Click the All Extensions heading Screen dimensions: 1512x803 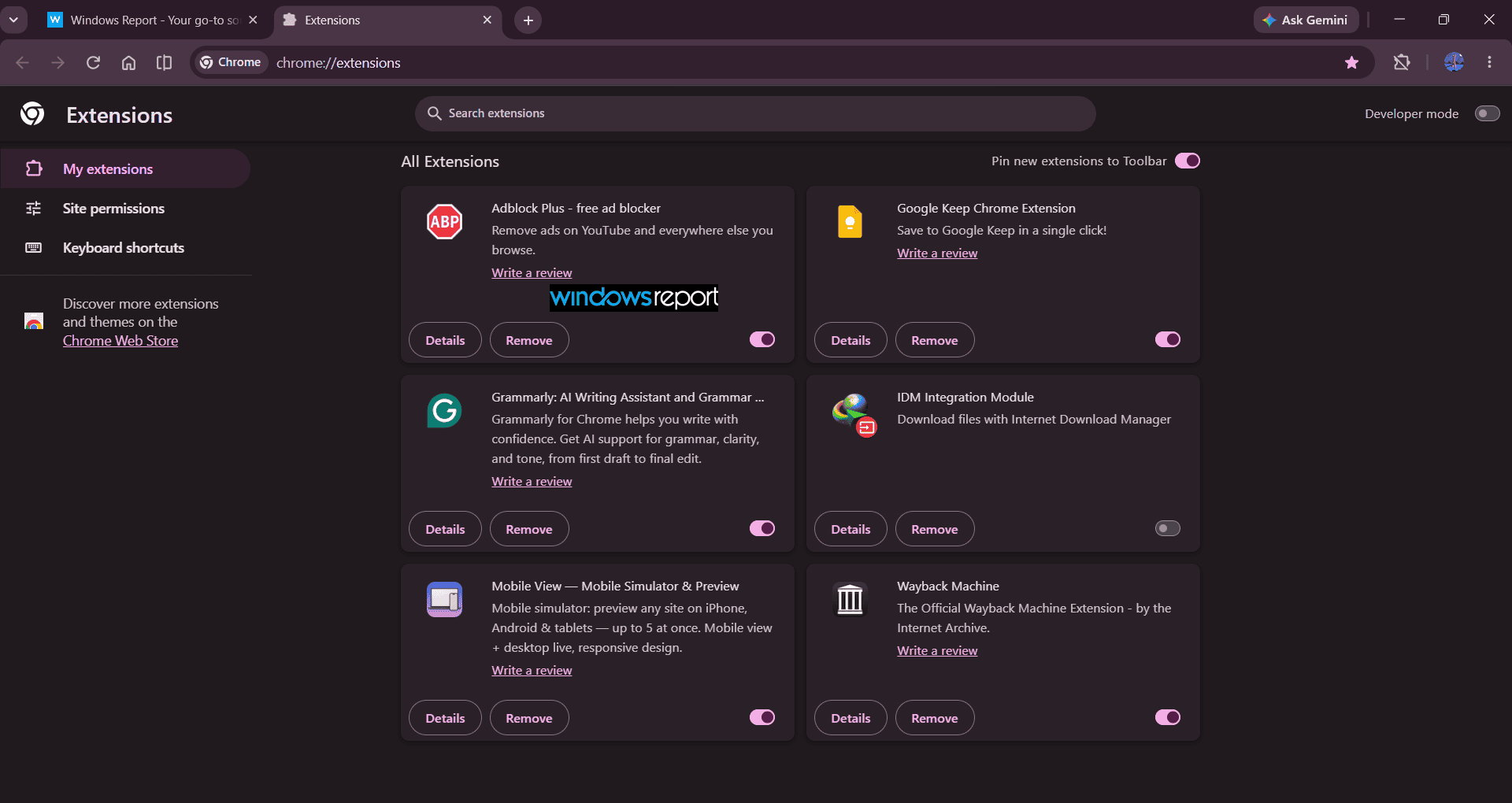click(x=450, y=161)
